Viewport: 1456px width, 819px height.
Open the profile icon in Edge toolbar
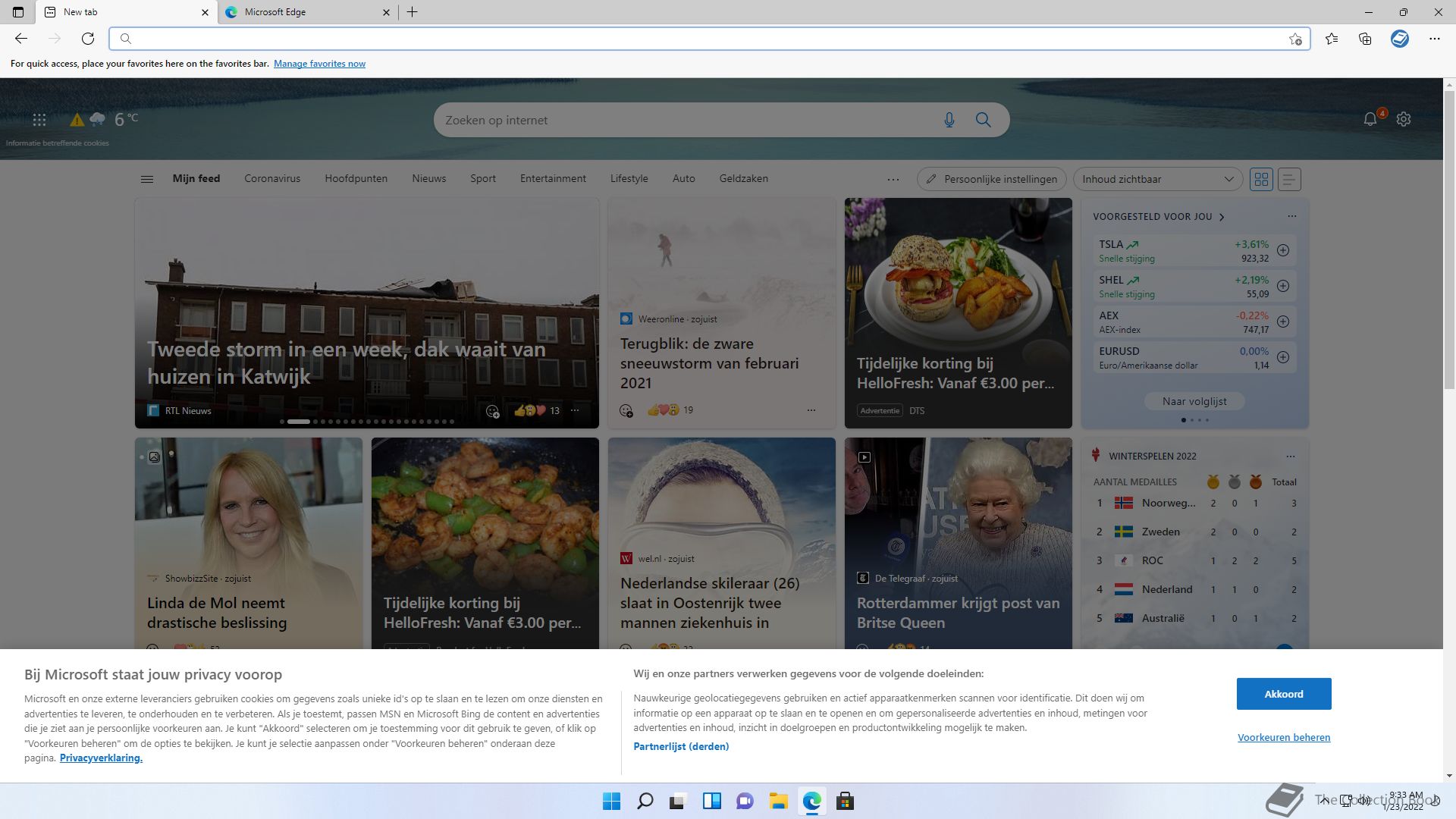coord(1400,39)
